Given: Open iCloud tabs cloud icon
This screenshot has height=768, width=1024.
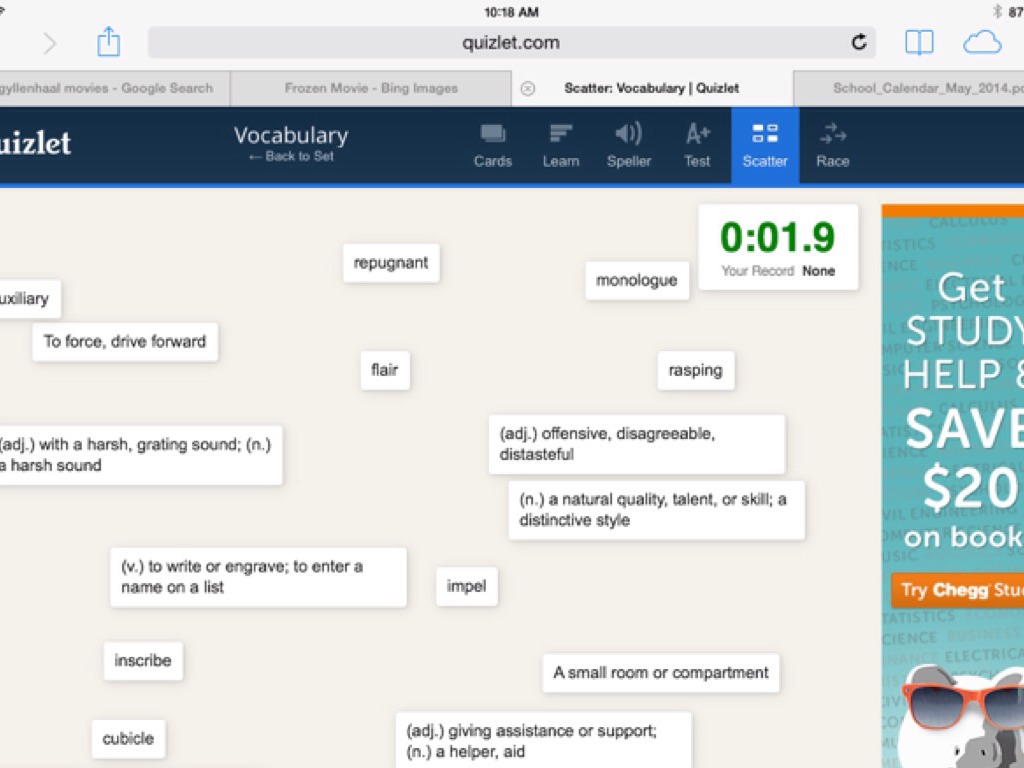Looking at the screenshot, I should (x=981, y=42).
